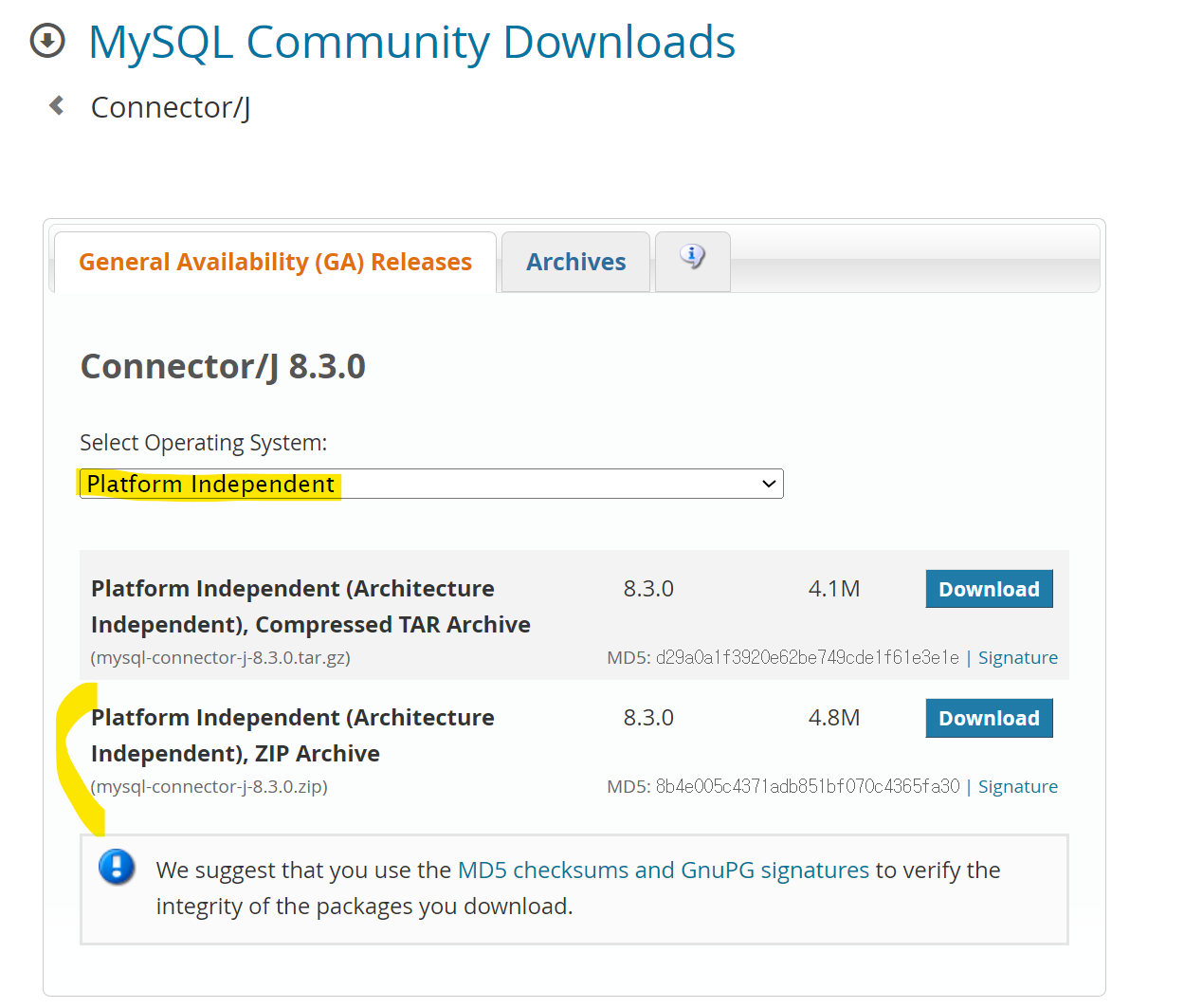The width and height of the screenshot is (1184, 1008).
Task: Open MD5 checksums and GnuPG signatures link
Action: point(663,870)
